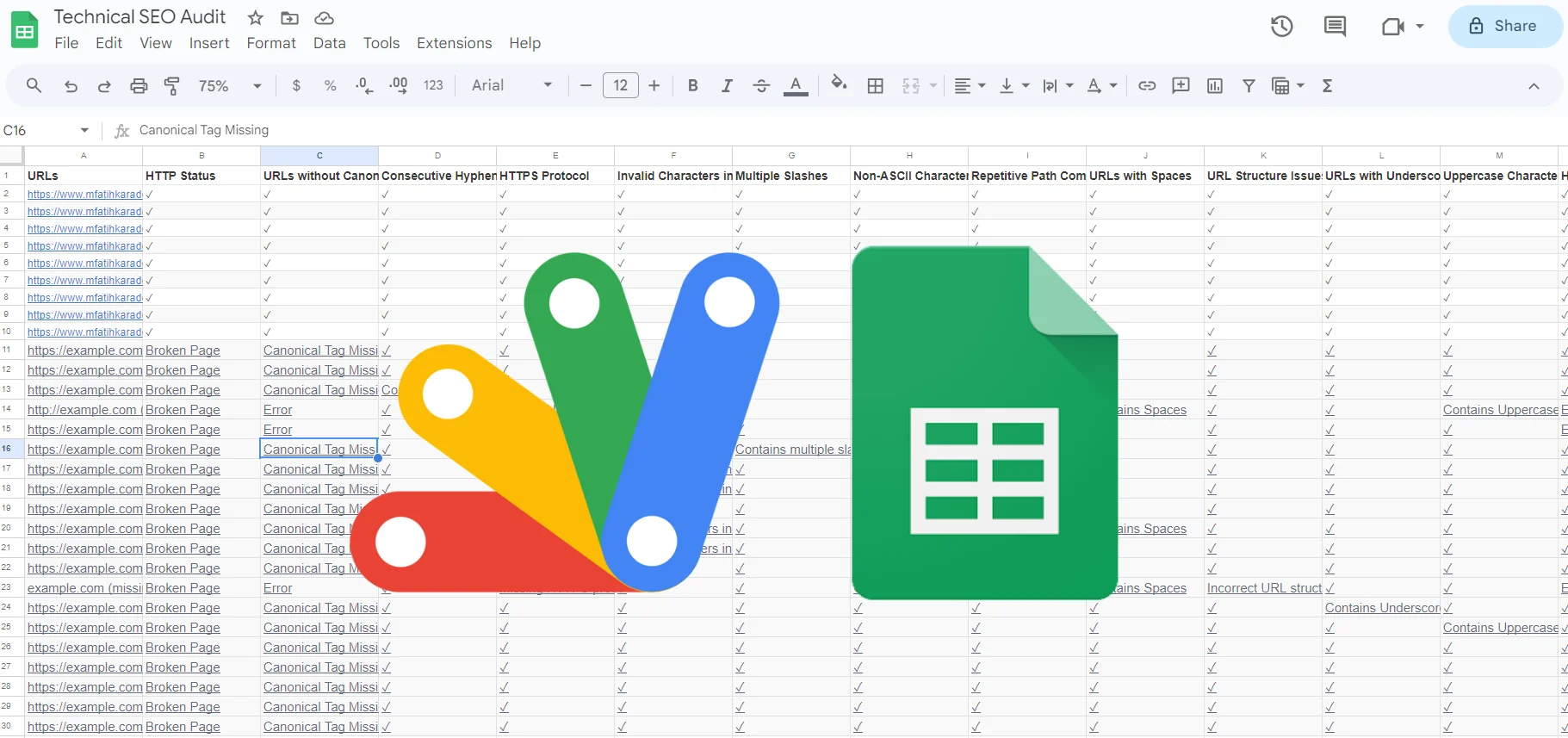This screenshot has height=738, width=1568.
Task: Open the text color picker
Action: click(x=796, y=85)
